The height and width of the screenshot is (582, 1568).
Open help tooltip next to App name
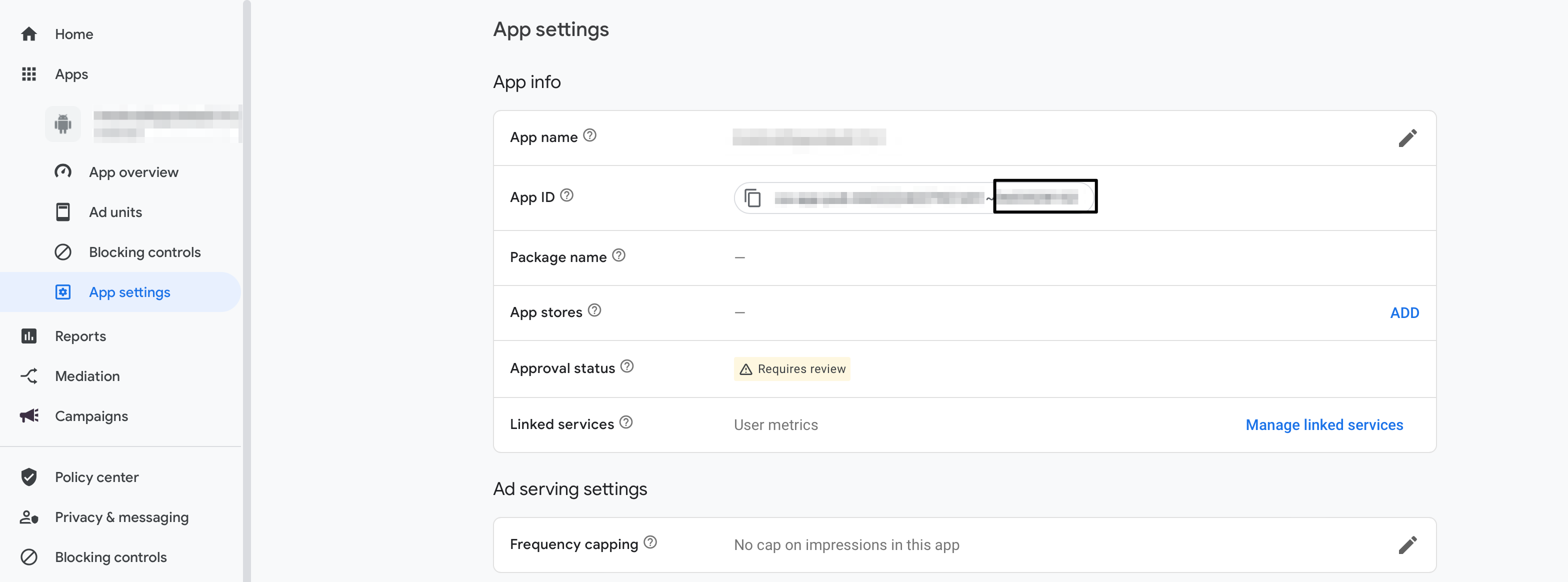(589, 135)
